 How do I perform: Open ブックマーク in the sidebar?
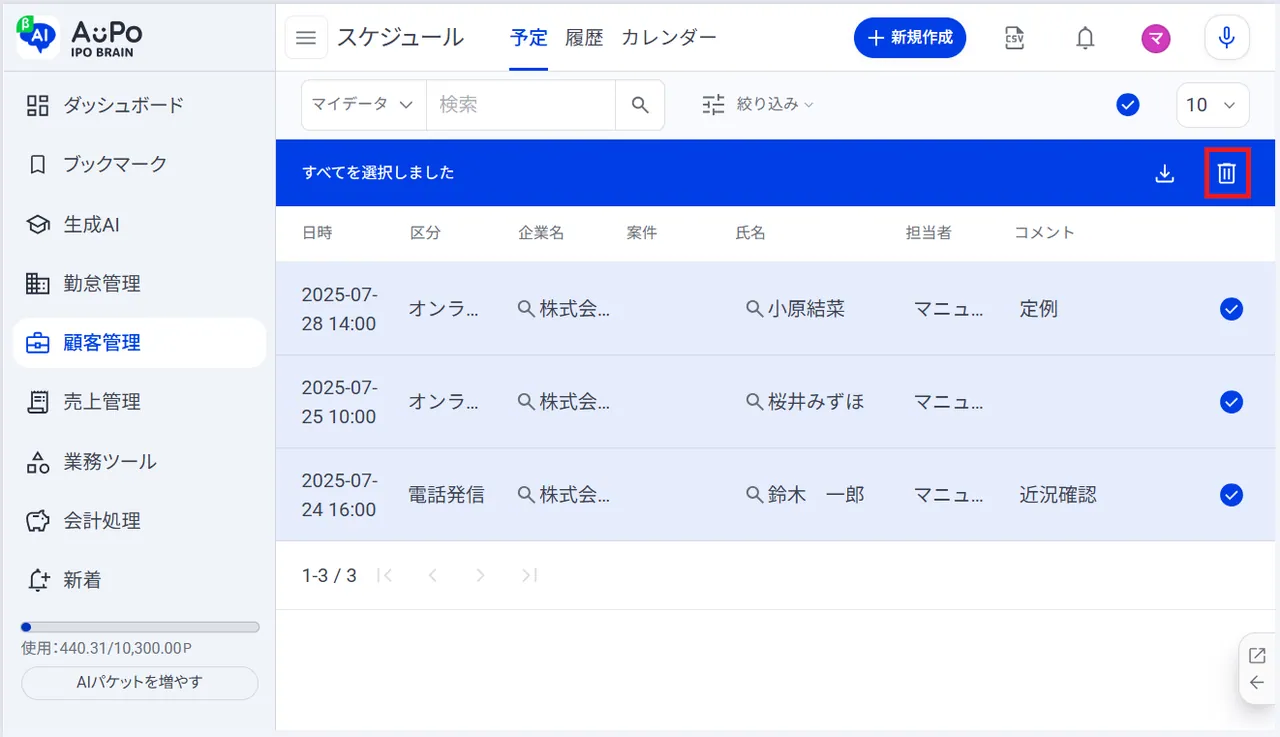click(139, 164)
